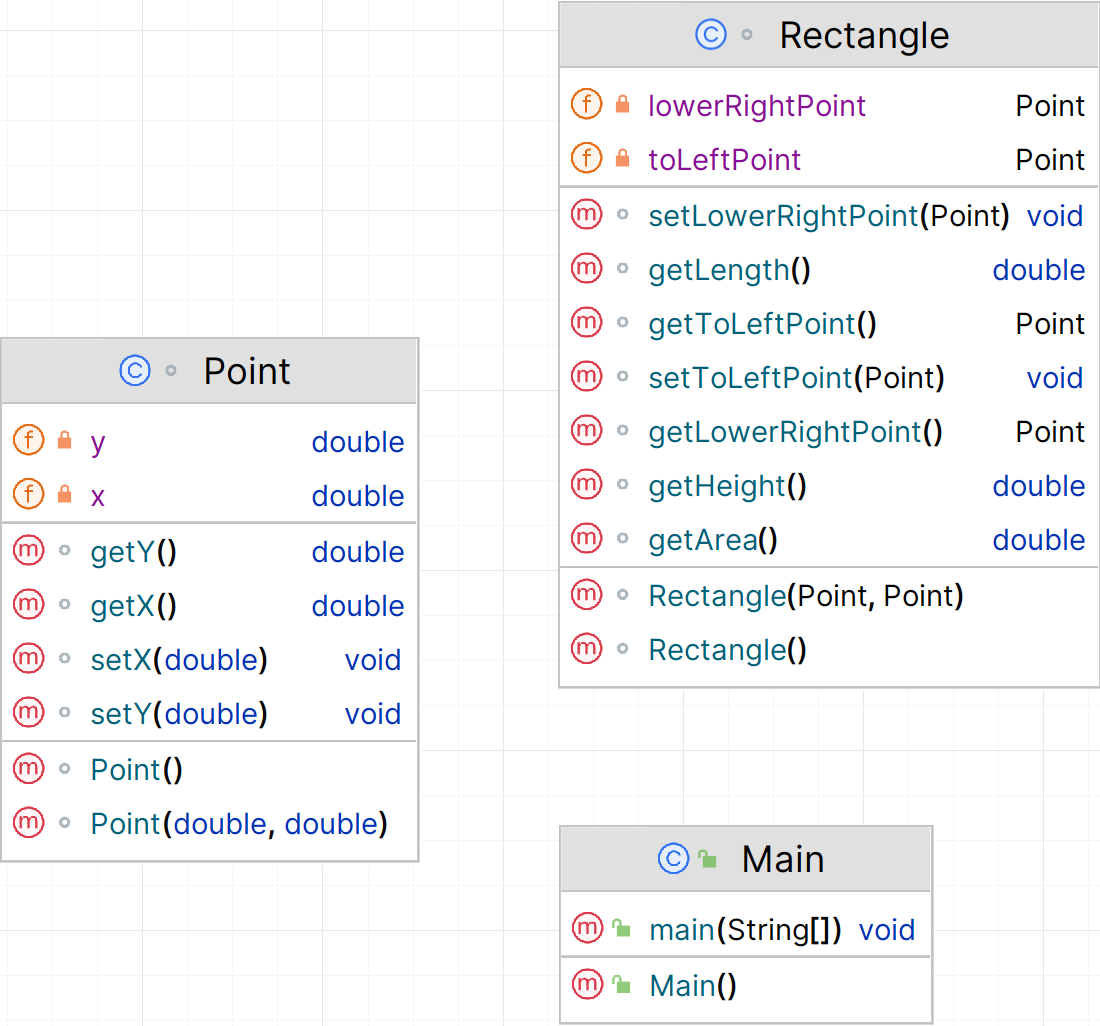1100x1026 pixels.
Task: Click the field icon beside y
Action: tap(28, 441)
